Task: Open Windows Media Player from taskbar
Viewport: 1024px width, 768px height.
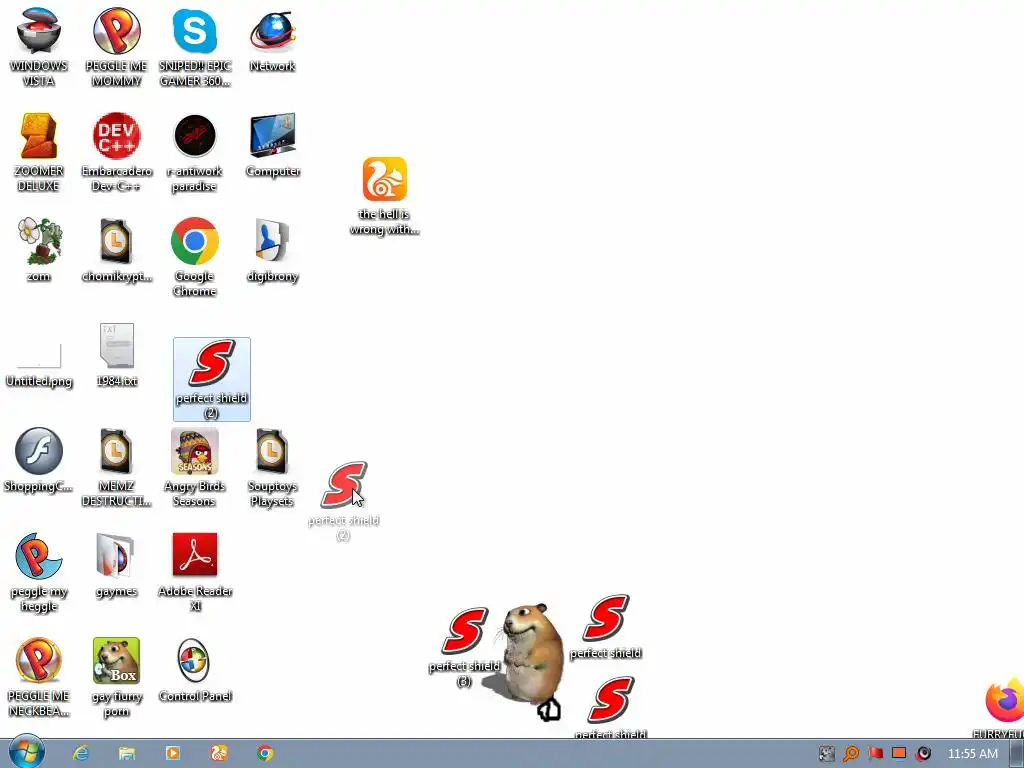Action: tap(173, 754)
